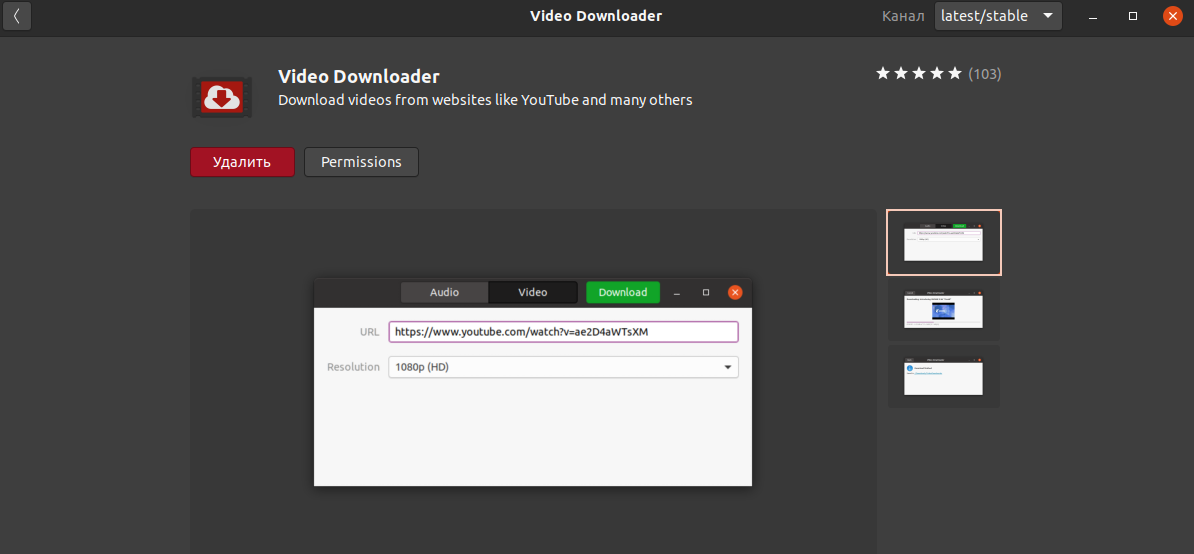Open the latest/stable channel dropdown
The image size is (1194, 554).
[998, 16]
